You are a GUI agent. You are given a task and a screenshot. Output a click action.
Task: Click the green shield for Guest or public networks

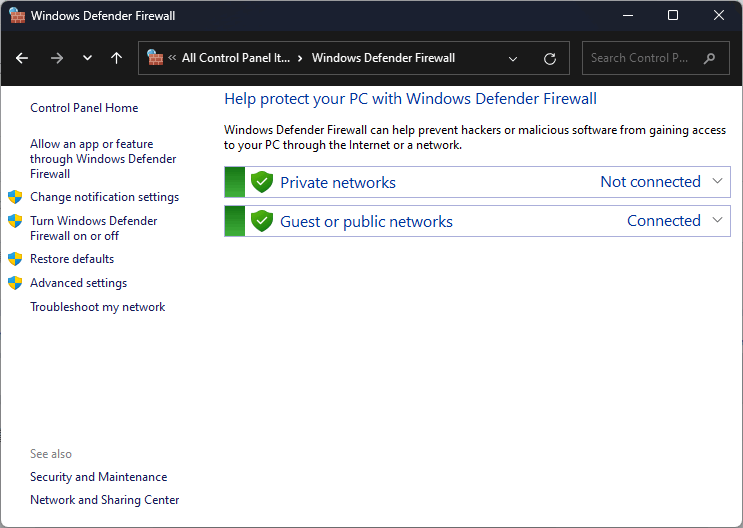pyautogui.click(x=262, y=221)
